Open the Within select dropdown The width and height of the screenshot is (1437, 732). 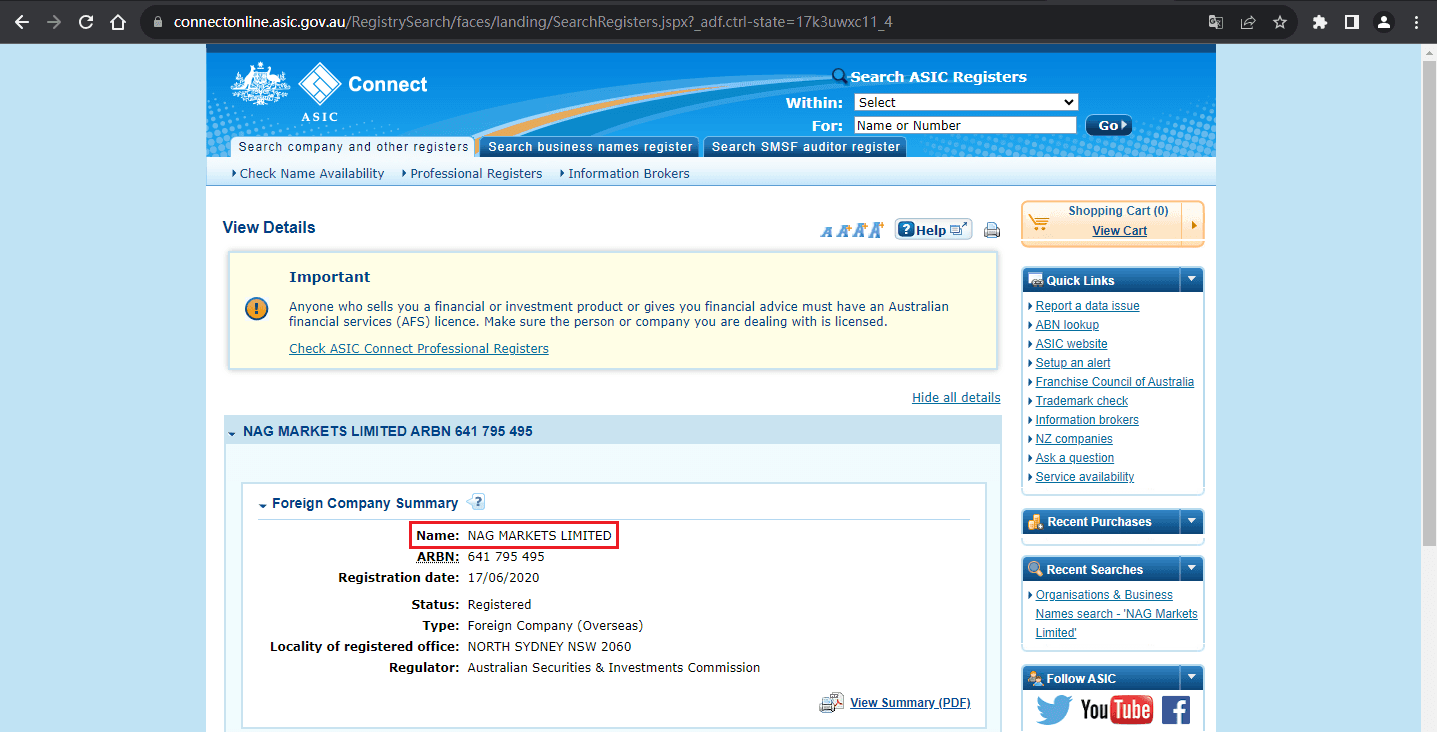[x=966, y=102]
